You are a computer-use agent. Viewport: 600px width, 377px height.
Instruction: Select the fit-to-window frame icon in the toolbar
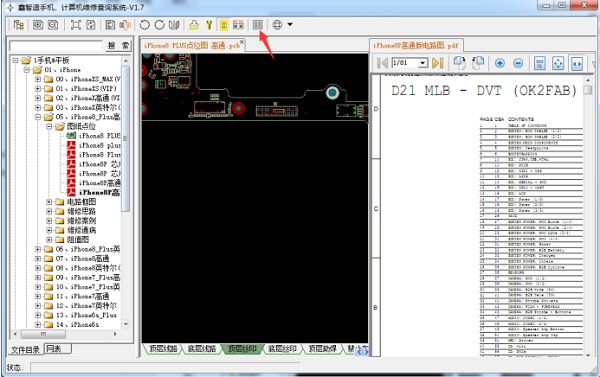(x=75, y=25)
